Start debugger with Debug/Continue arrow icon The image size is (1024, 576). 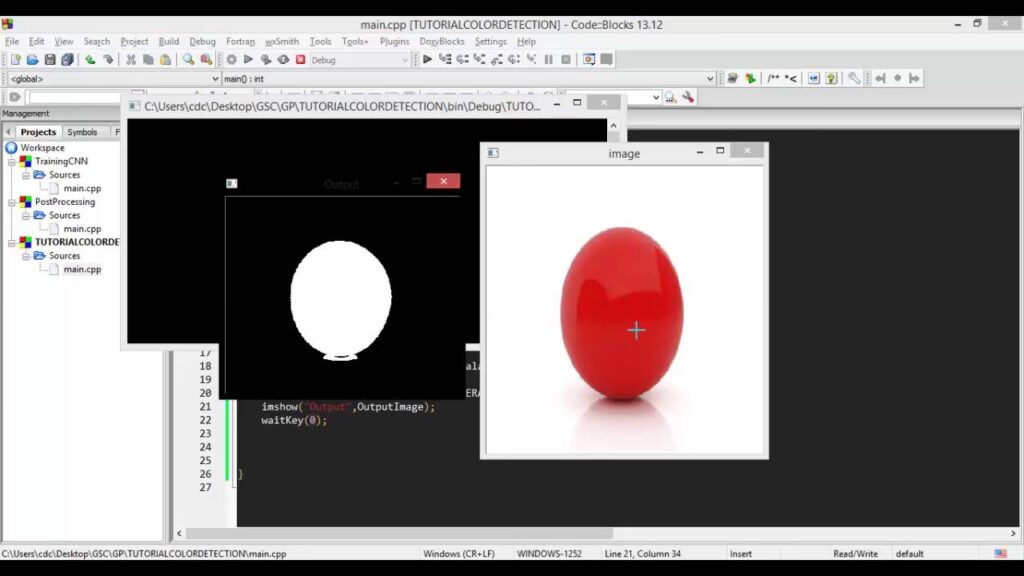coord(428,60)
